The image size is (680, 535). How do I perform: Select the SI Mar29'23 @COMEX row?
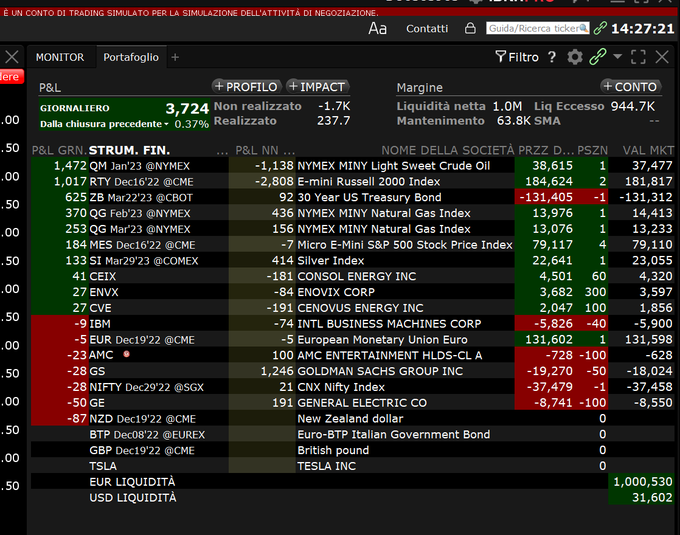click(x=353, y=261)
